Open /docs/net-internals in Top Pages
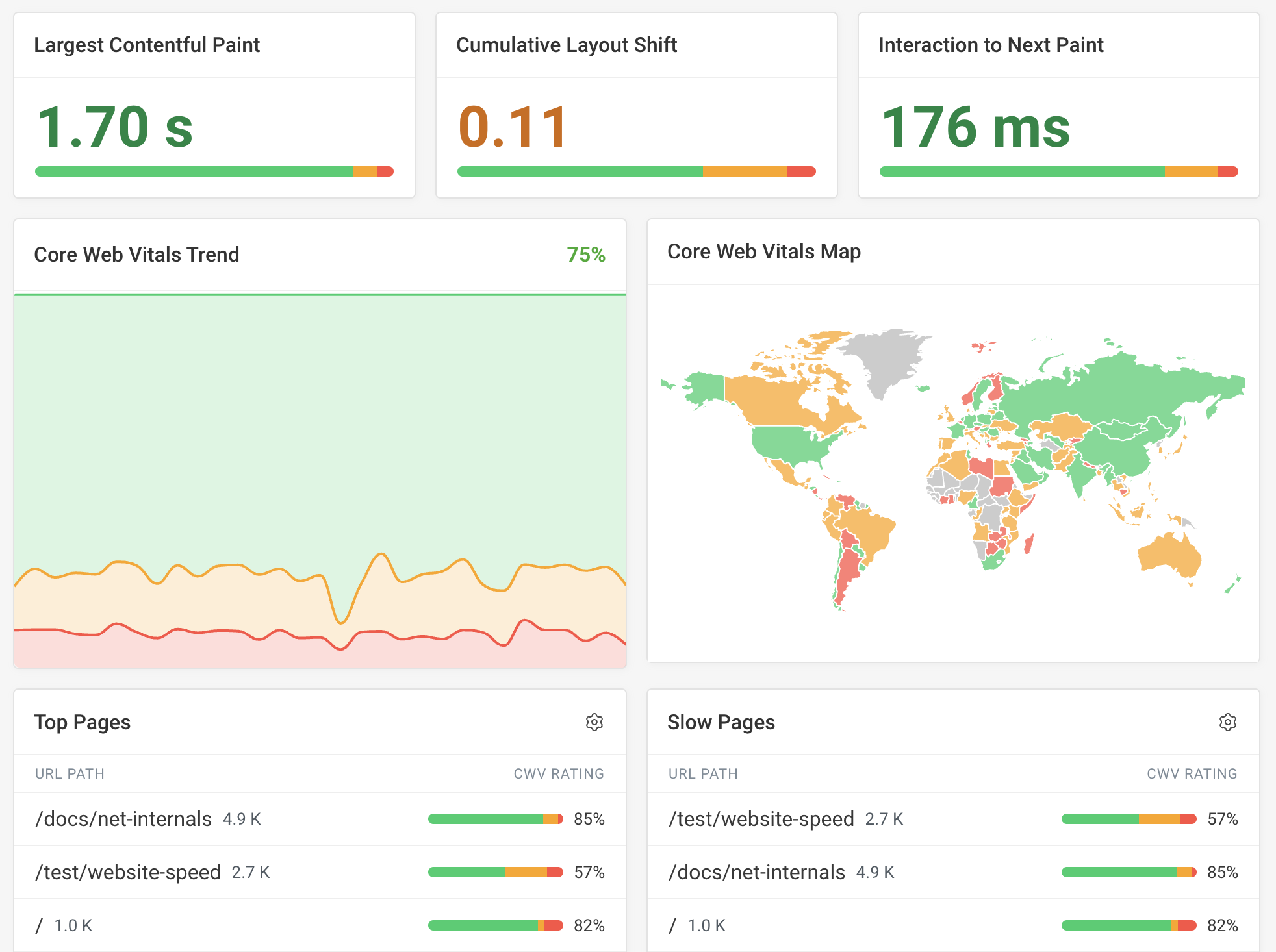1276x952 pixels. pyautogui.click(x=123, y=819)
